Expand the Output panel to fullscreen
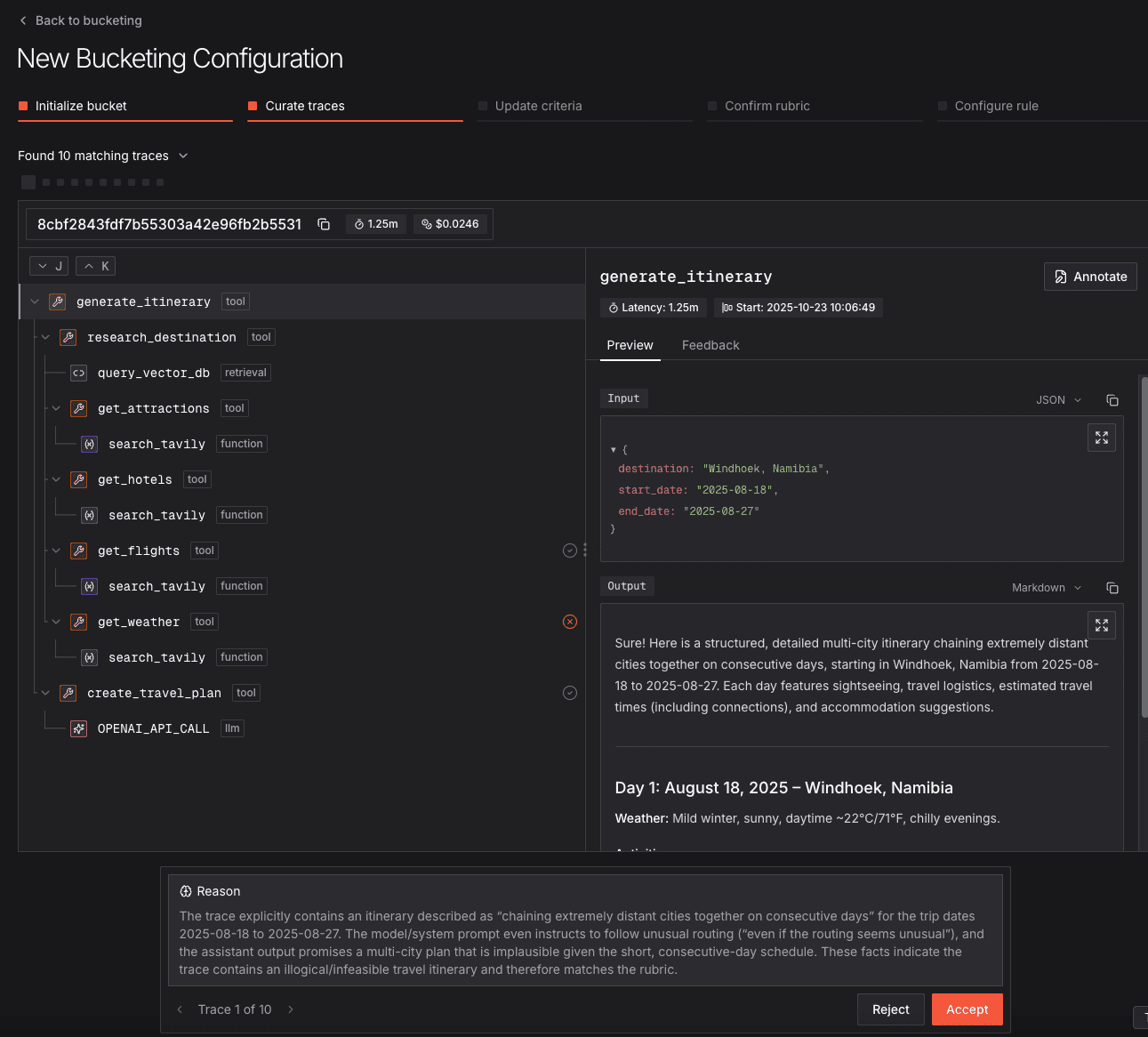This screenshot has height=1037, width=1148. click(x=1101, y=625)
